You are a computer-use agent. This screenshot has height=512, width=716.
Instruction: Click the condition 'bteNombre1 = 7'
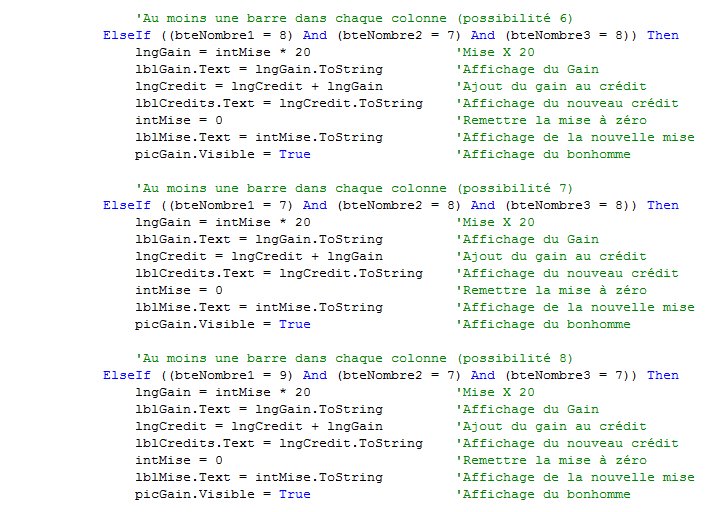[x=231, y=205]
